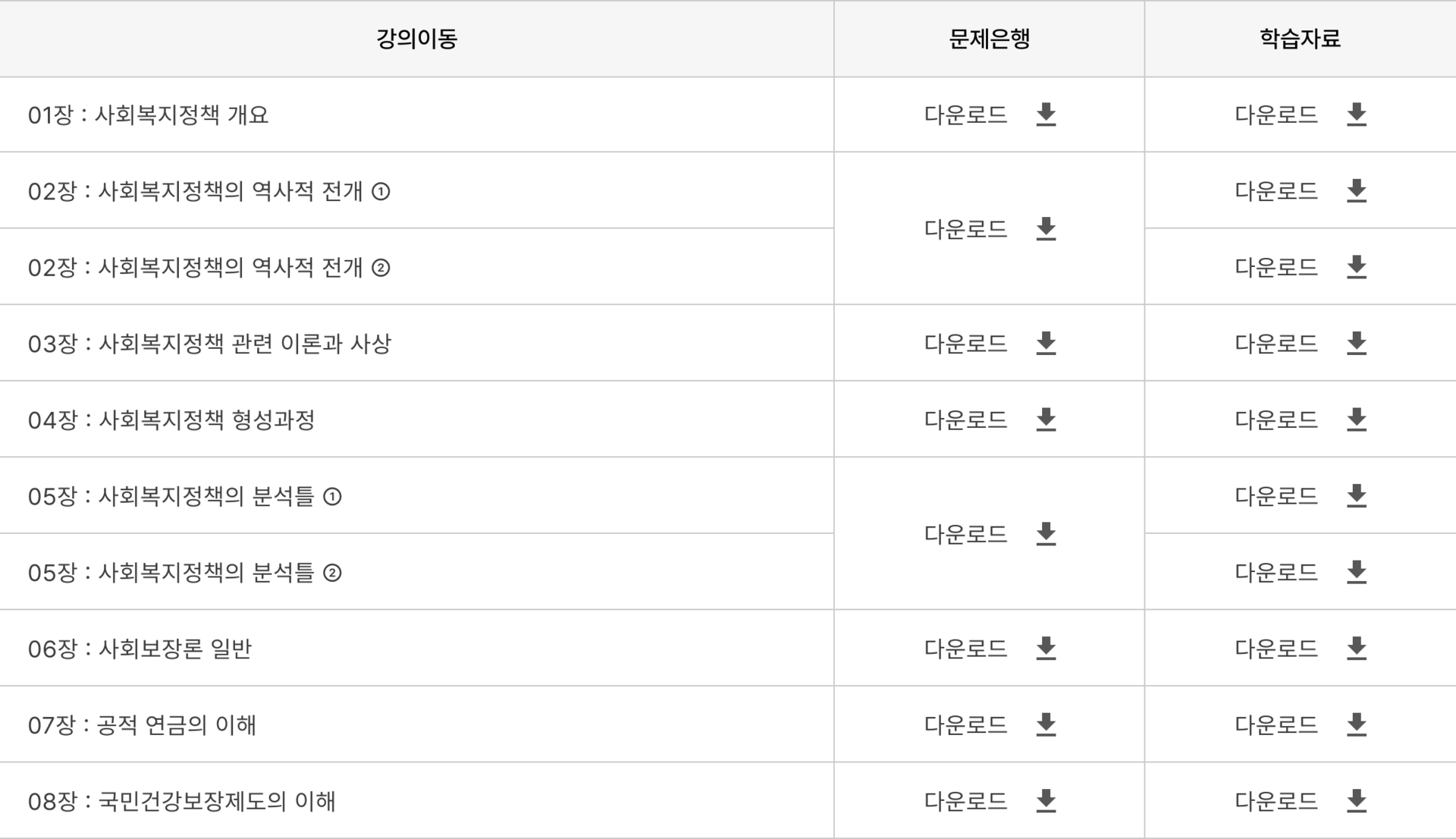Go to 07장 공적 연금의 이해

point(142,725)
